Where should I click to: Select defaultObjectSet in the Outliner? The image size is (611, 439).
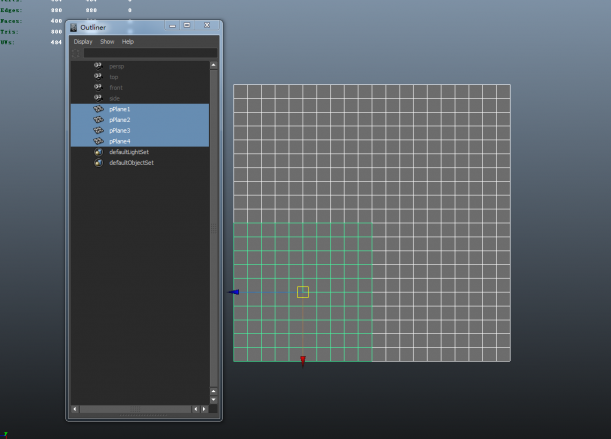coord(140,162)
